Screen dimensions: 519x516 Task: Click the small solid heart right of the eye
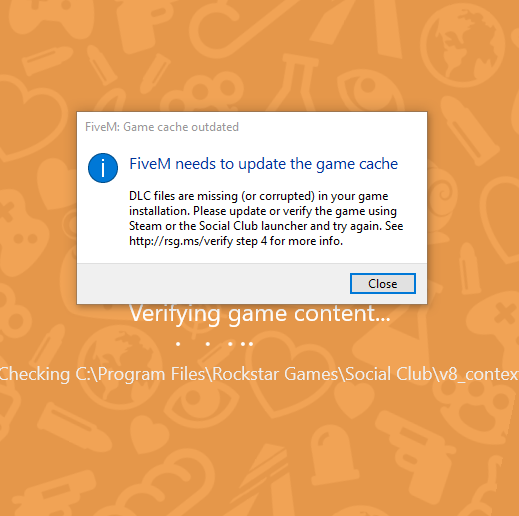click(353, 399)
